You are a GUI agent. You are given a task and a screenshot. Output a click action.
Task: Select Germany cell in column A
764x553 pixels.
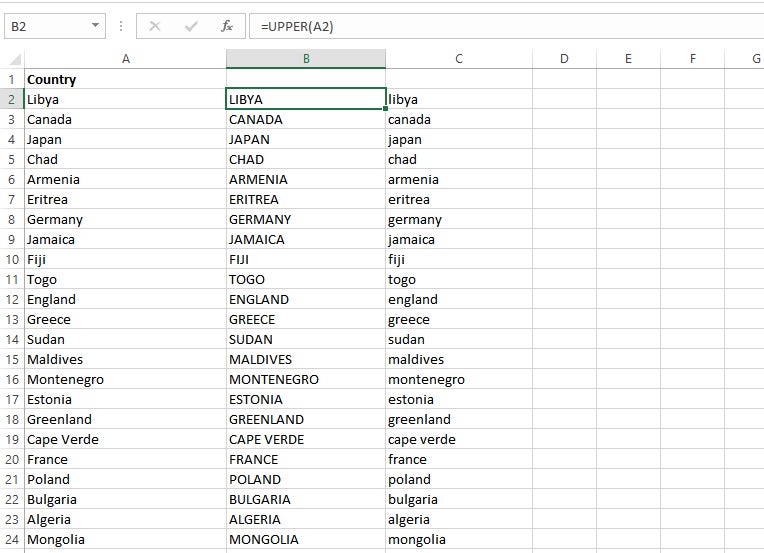point(125,219)
